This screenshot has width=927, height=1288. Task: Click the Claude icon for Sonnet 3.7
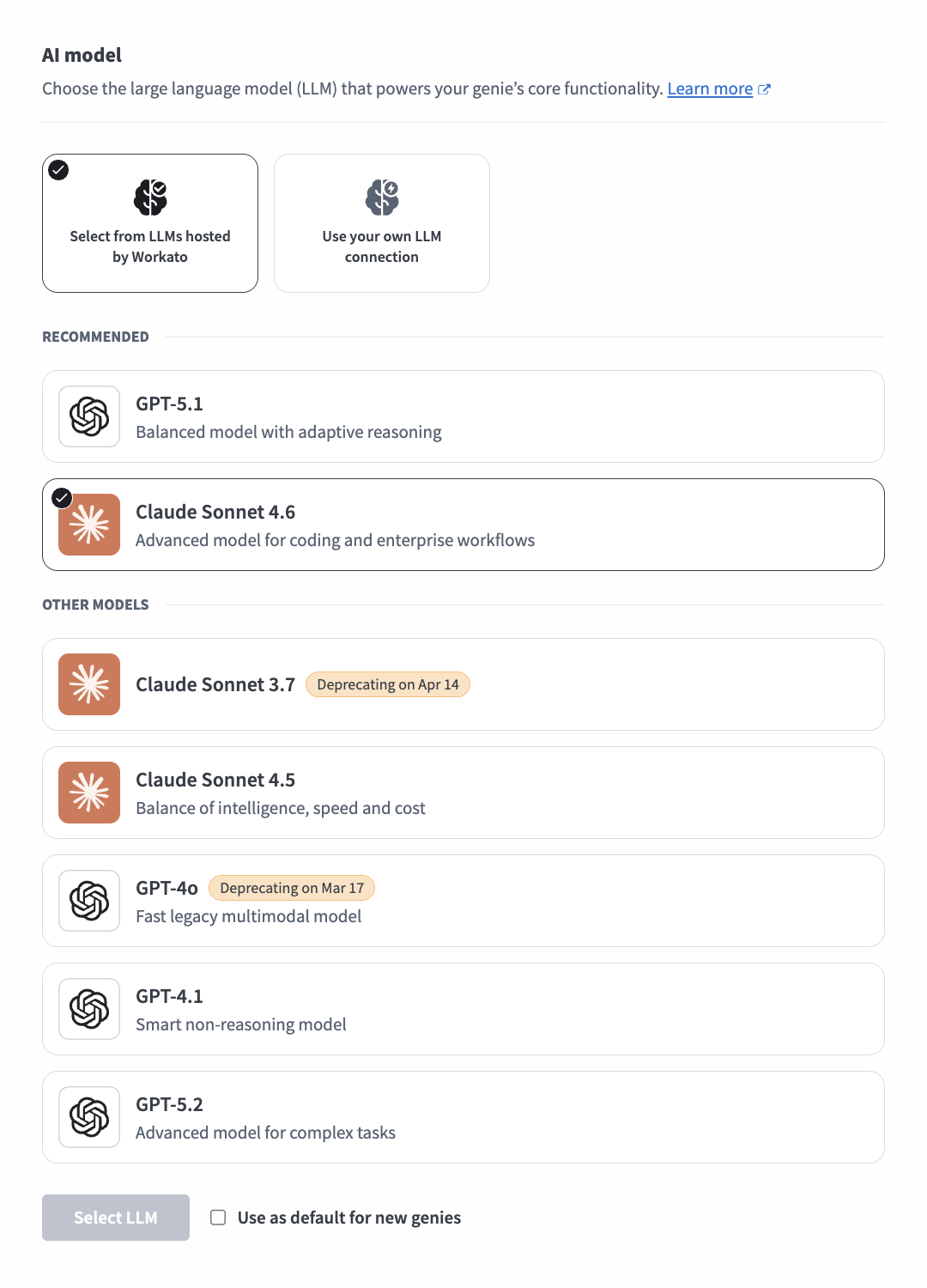pyautogui.click(x=89, y=684)
